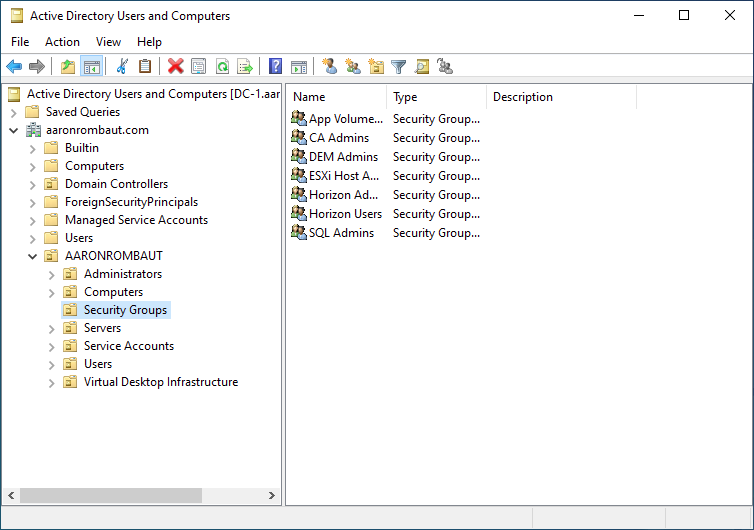Screen dimensions: 754x530
Task: Toggle the Show/Hide Console Tree button
Action: click(91, 67)
